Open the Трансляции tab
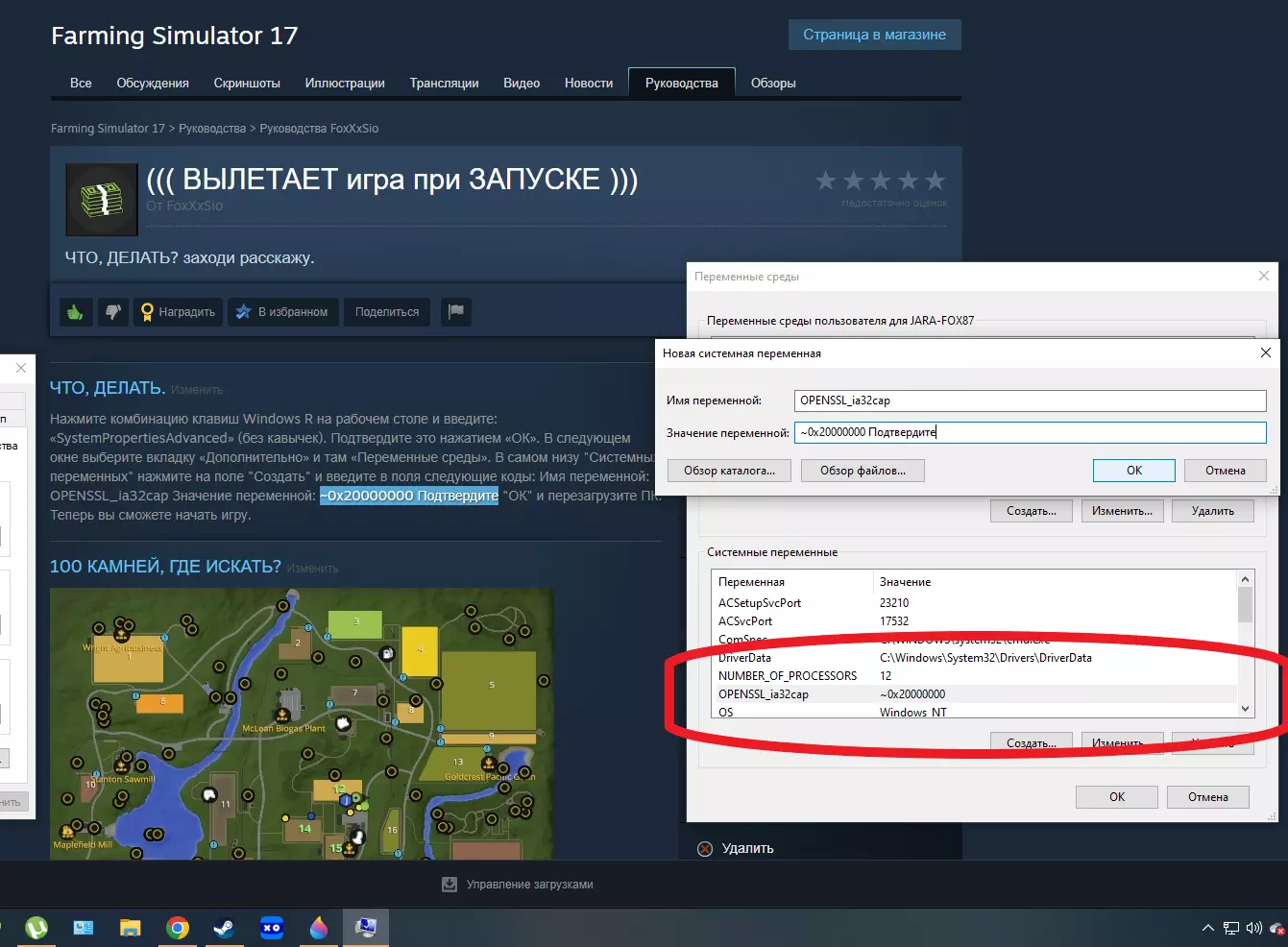This screenshot has height=947, width=1288. click(444, 83)
